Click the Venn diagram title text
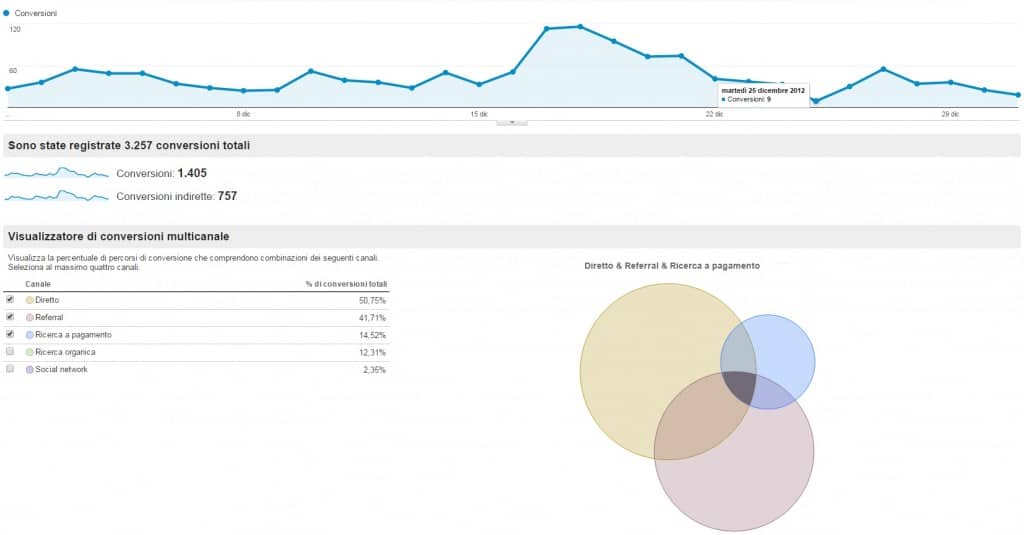The height and width of the screenshot is (535, 1024). tap(672, 266)
